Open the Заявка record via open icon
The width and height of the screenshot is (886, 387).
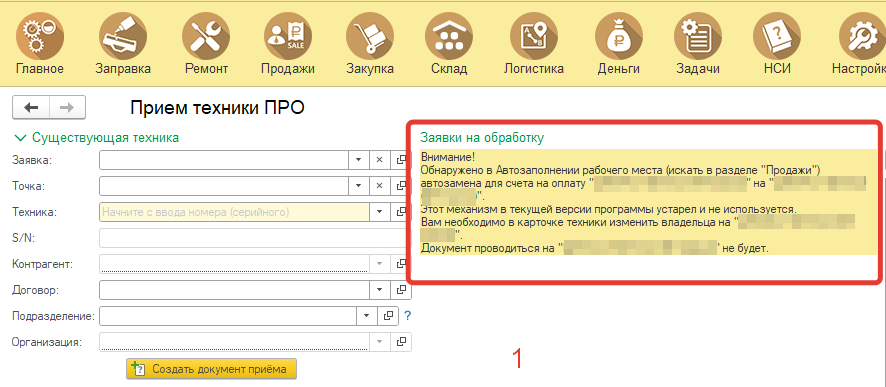click(x=401, y=160)
